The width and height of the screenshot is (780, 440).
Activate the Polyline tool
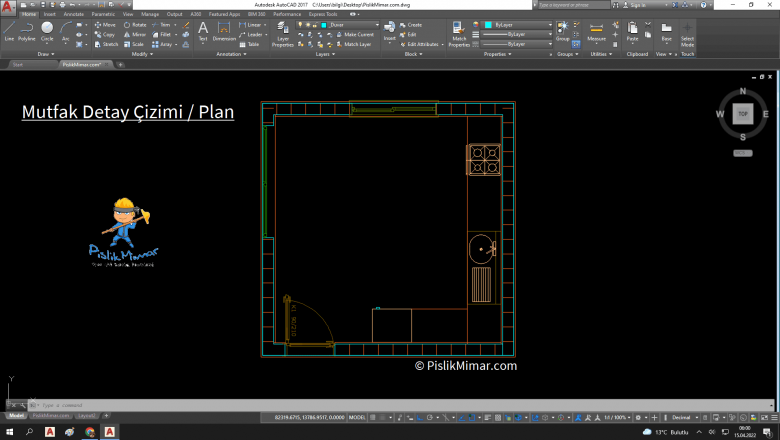point(27,31)
